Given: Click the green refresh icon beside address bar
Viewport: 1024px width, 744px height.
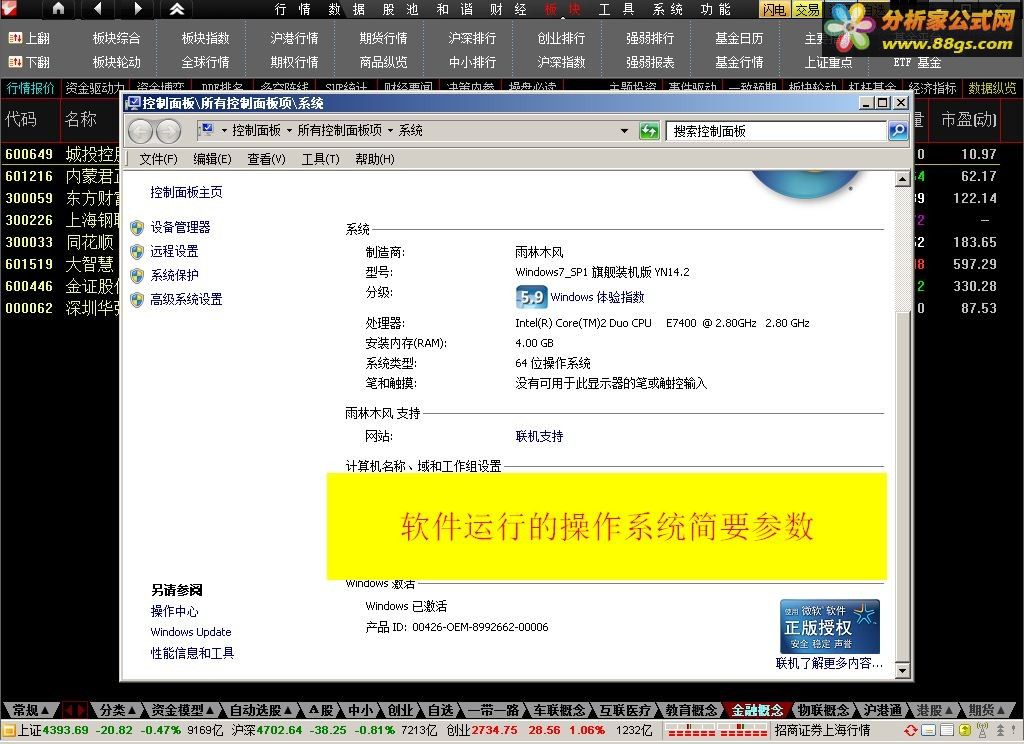Looking at the screenshot, I should click(649, 131).
